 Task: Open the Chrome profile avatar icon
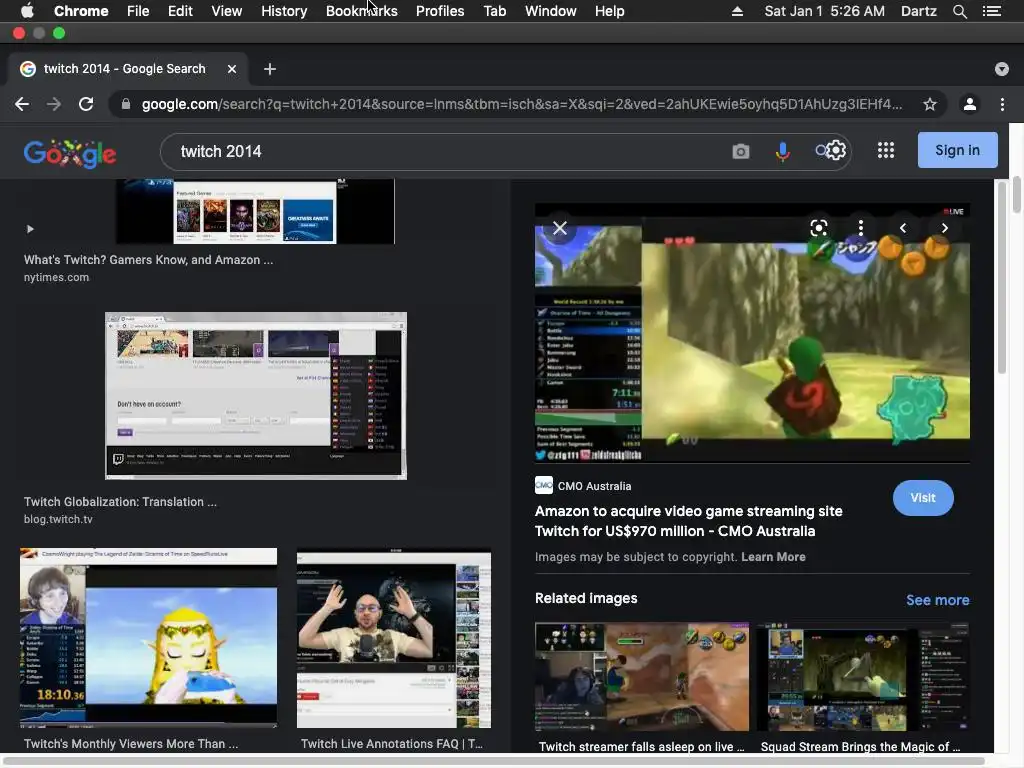[x=970, y=104]
